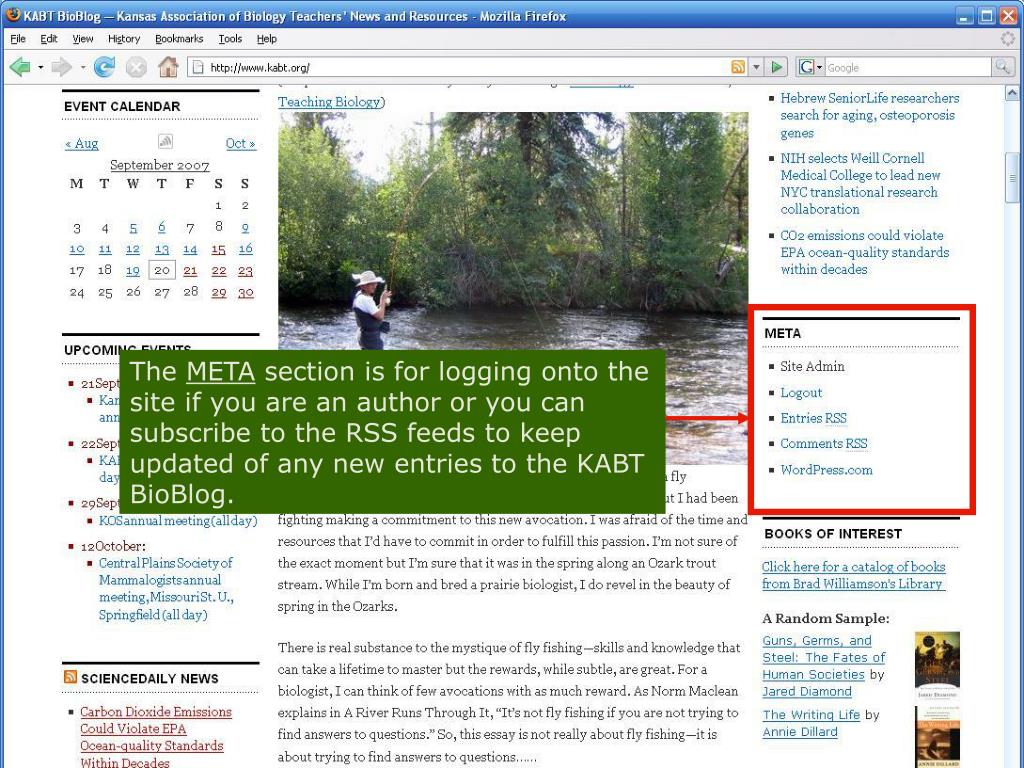
Task: Open calendar date 5
Action: (133, 228)
